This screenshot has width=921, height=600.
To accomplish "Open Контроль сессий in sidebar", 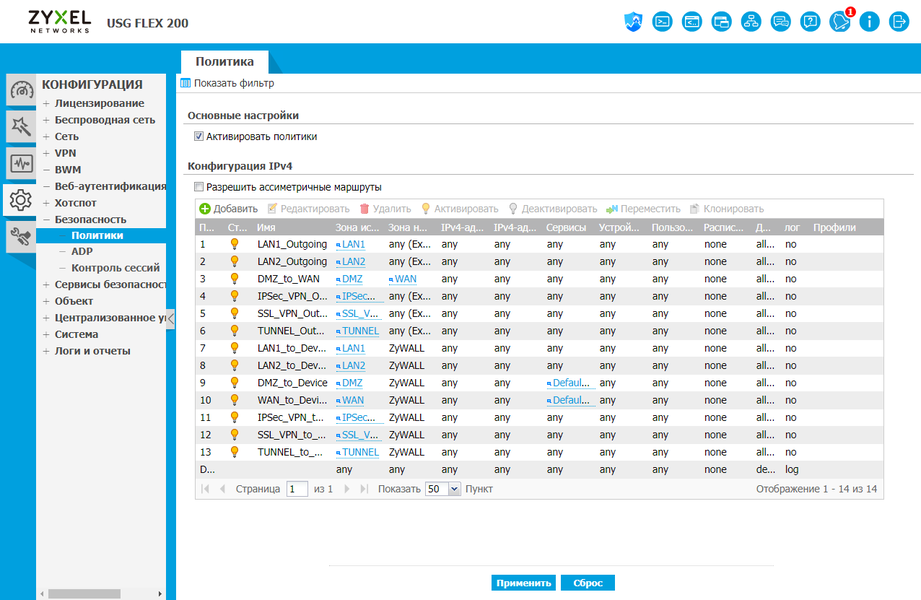I will coord(115,267).
